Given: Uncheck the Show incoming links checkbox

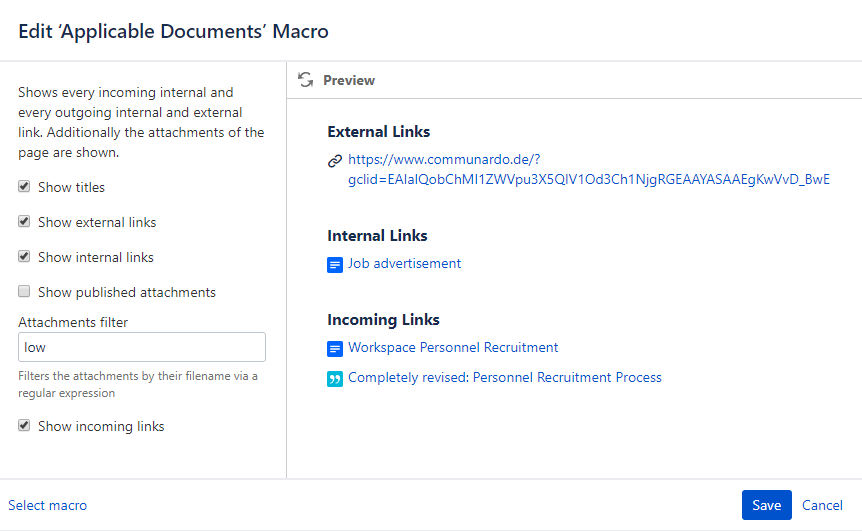Looking at the screenshot, I should [x=24, y=426].
